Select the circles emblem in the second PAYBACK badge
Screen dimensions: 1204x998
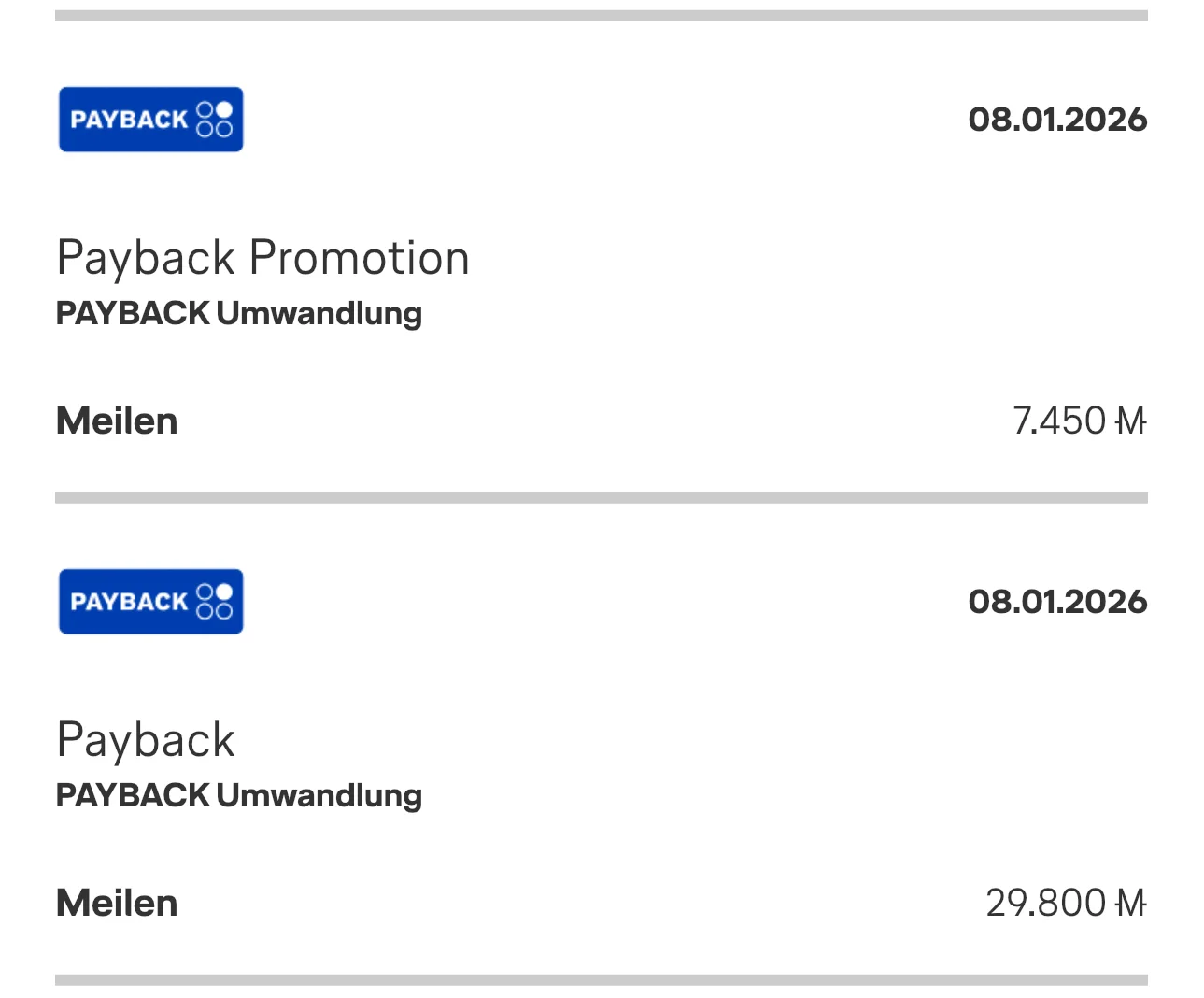pyautogui.click(x=213, y=601)
